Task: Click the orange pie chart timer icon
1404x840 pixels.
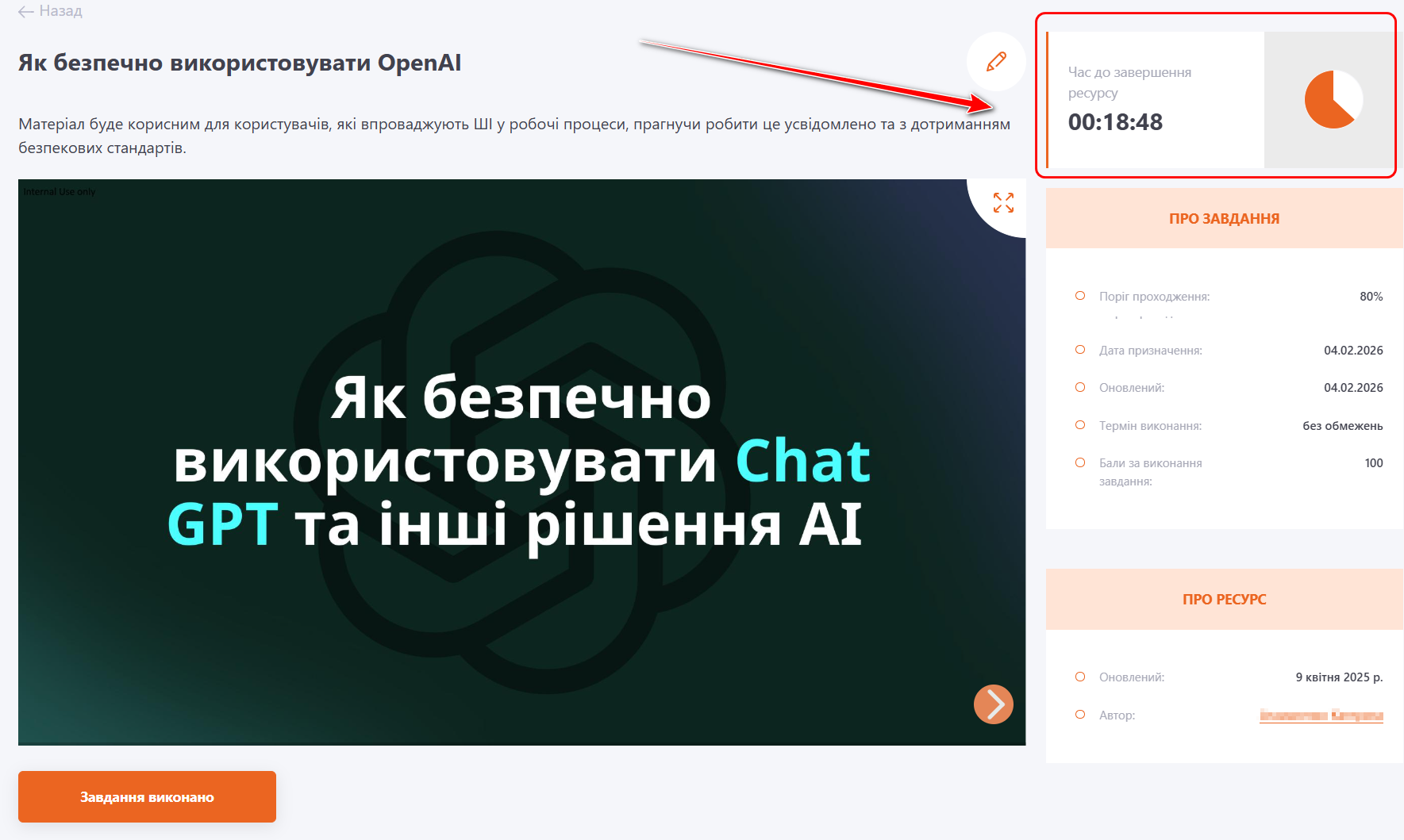Action: [1333, 100]
